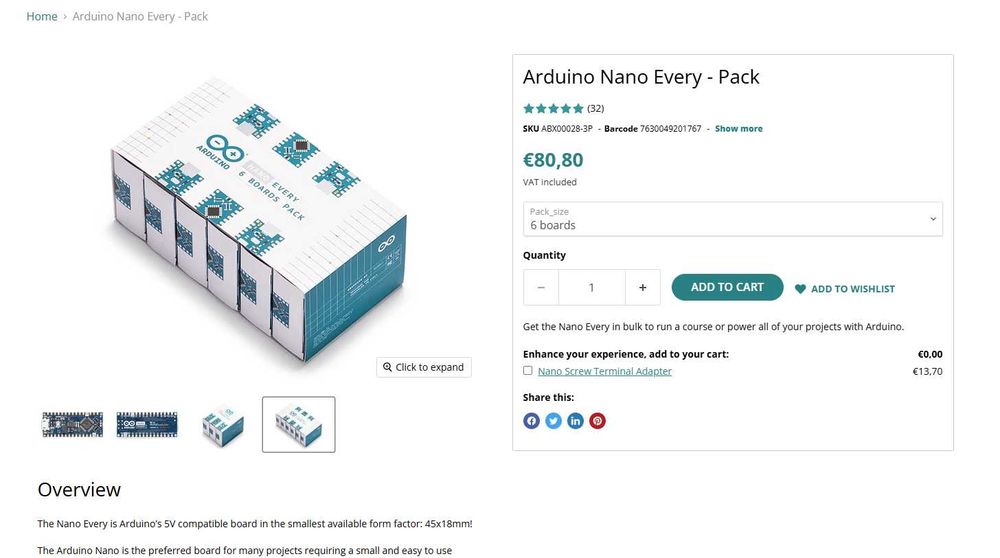This screenshot has width=1000, height=558.
Task: Select second board bottom-view thumbnail
Action: coord(147,424)
